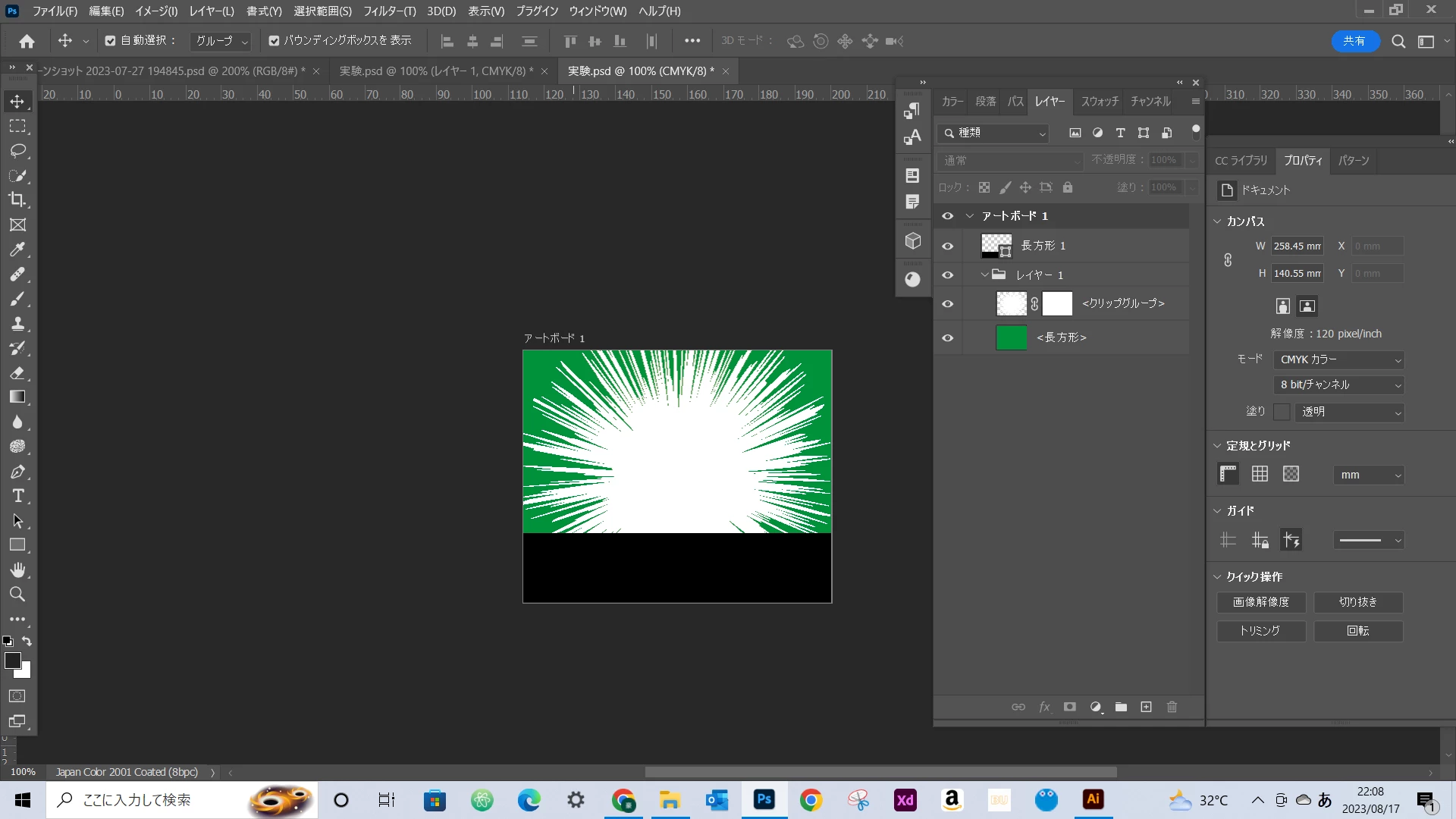Select the Zoom tool in toolbar
This screenshot has height=819, width=1456.
point(17,594)
